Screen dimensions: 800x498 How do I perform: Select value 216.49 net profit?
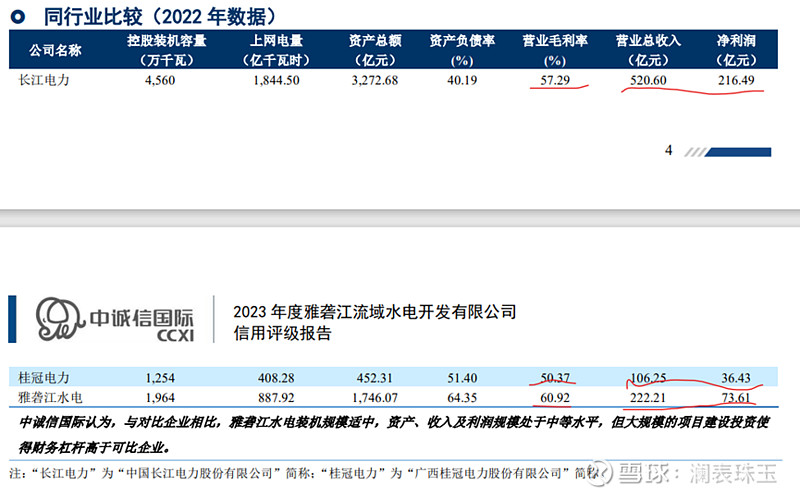(x=736, y=80)
